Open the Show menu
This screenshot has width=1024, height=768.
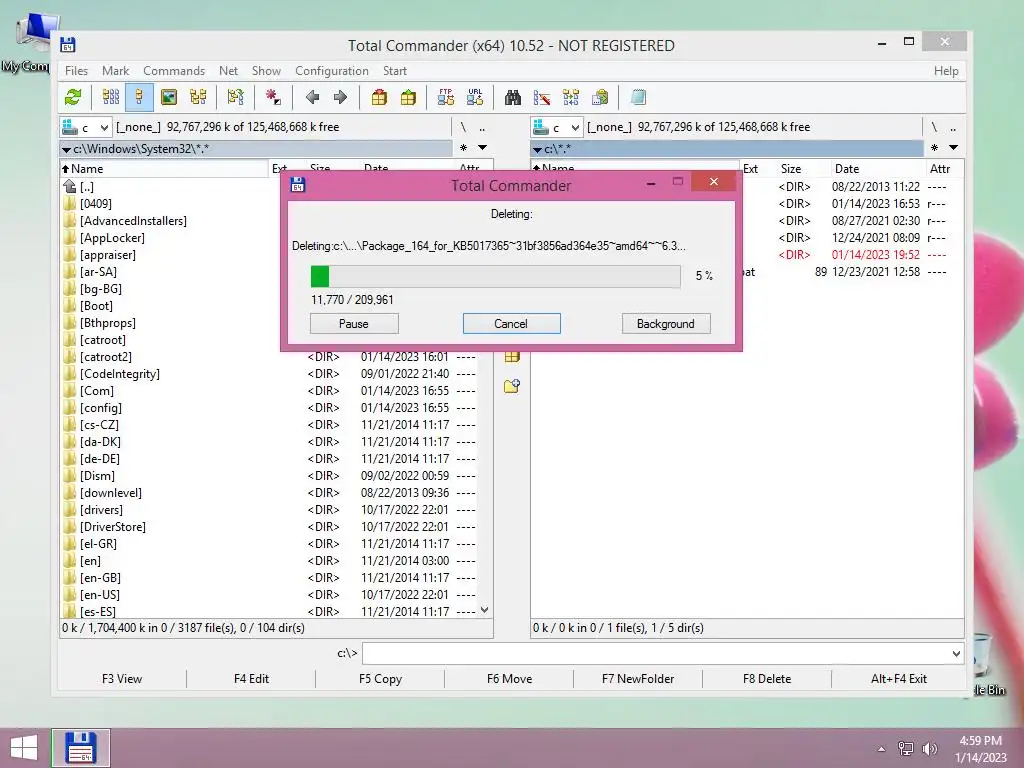point(266,71)
